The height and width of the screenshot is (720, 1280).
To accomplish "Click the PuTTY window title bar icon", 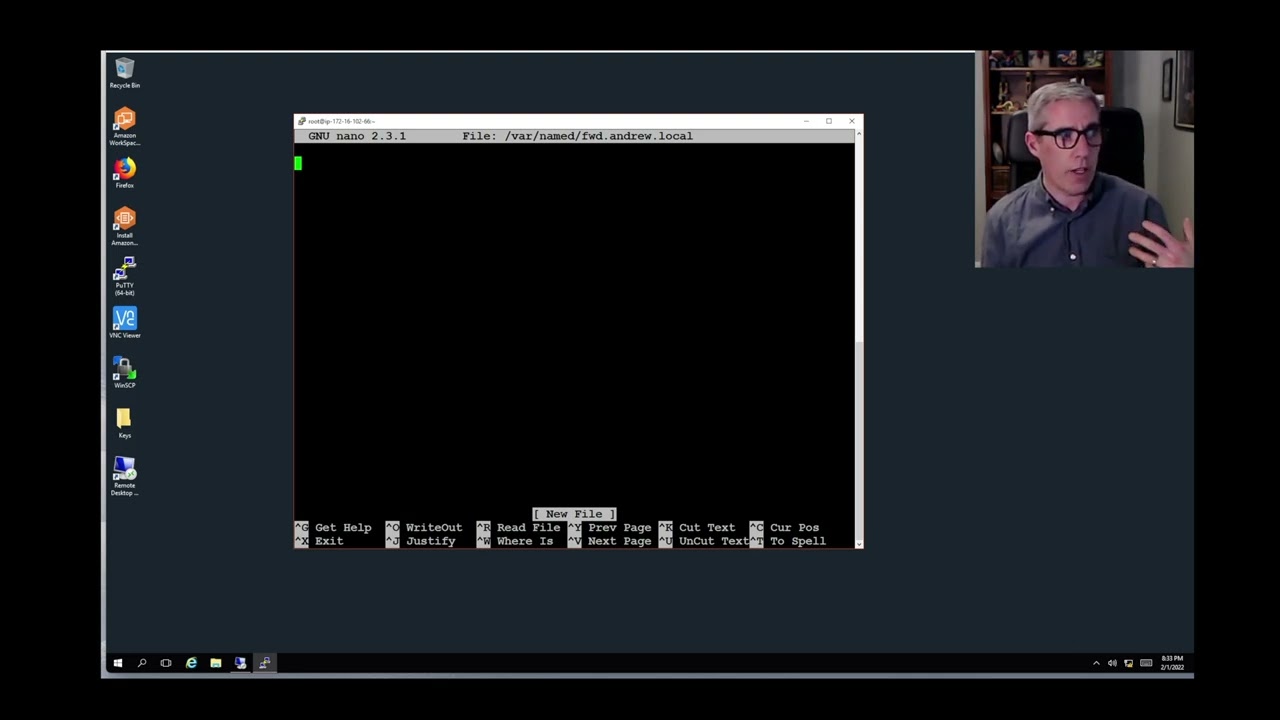I will (302, 121).
